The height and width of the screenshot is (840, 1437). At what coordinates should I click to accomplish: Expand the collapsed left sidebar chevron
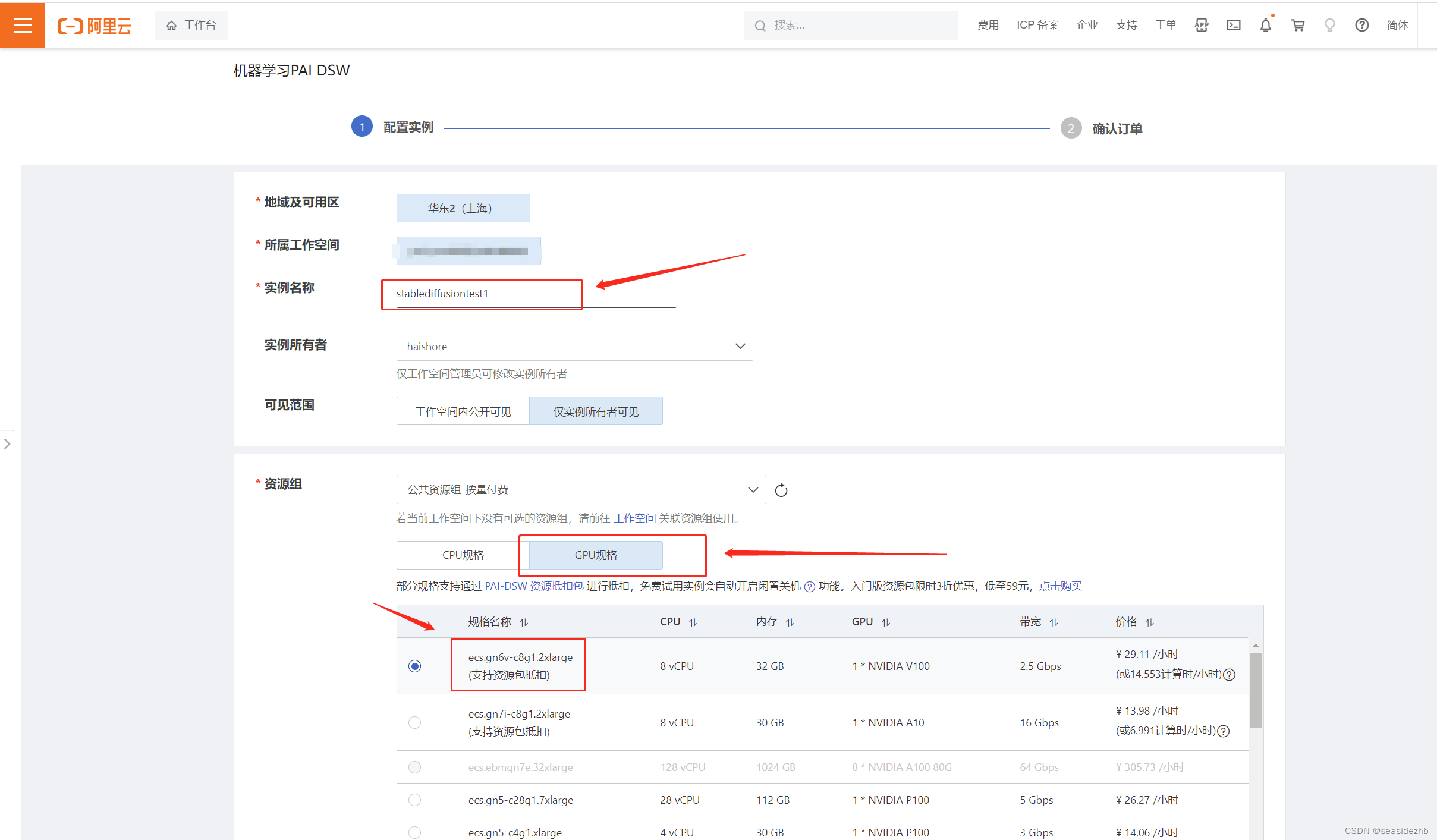[x=7, y=444]
